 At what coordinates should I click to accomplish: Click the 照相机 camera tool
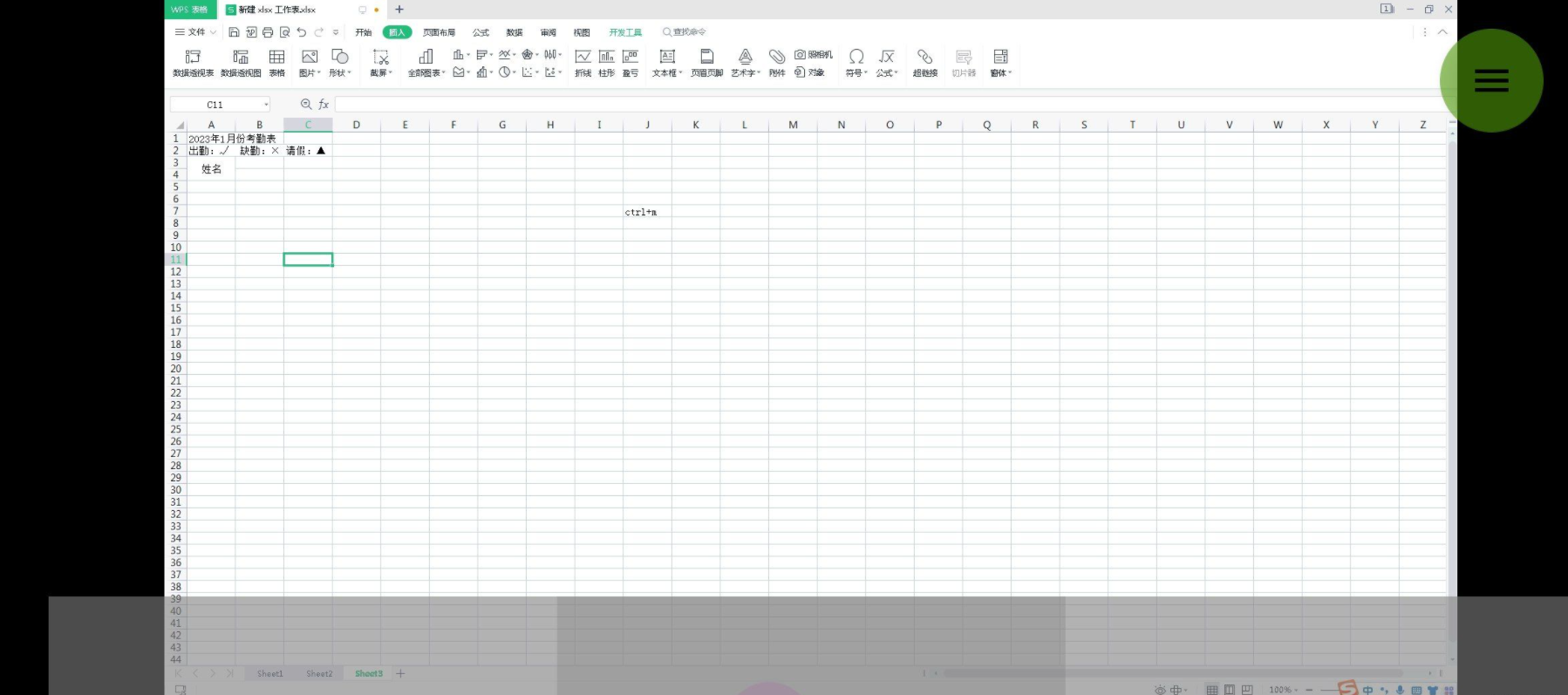coord(814,54)
